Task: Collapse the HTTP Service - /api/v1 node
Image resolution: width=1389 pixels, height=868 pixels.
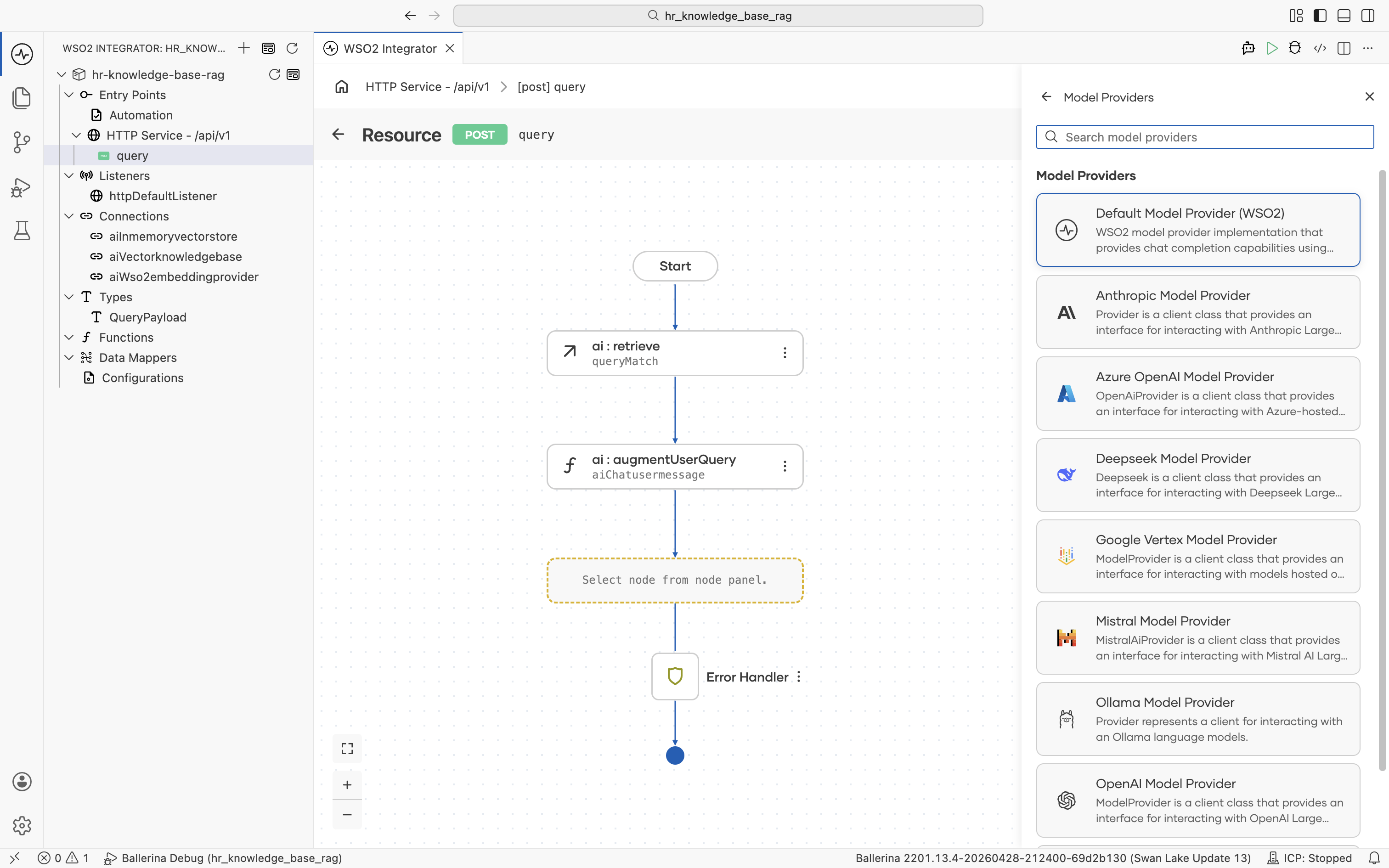Action: pos(76,135)
